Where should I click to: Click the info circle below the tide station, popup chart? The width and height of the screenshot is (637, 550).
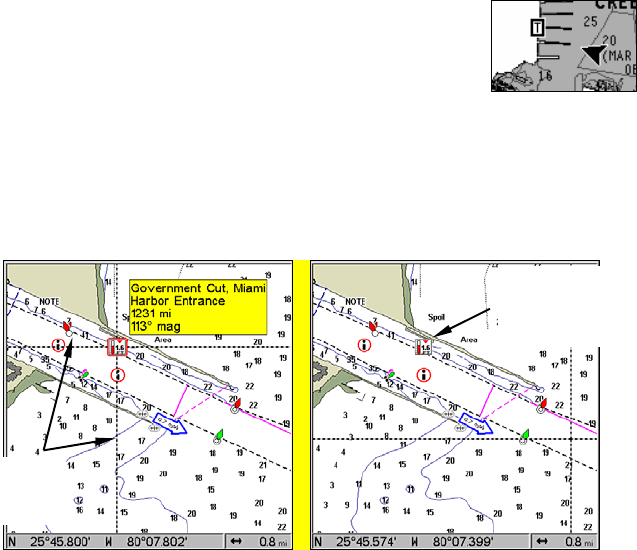[118, 375]
